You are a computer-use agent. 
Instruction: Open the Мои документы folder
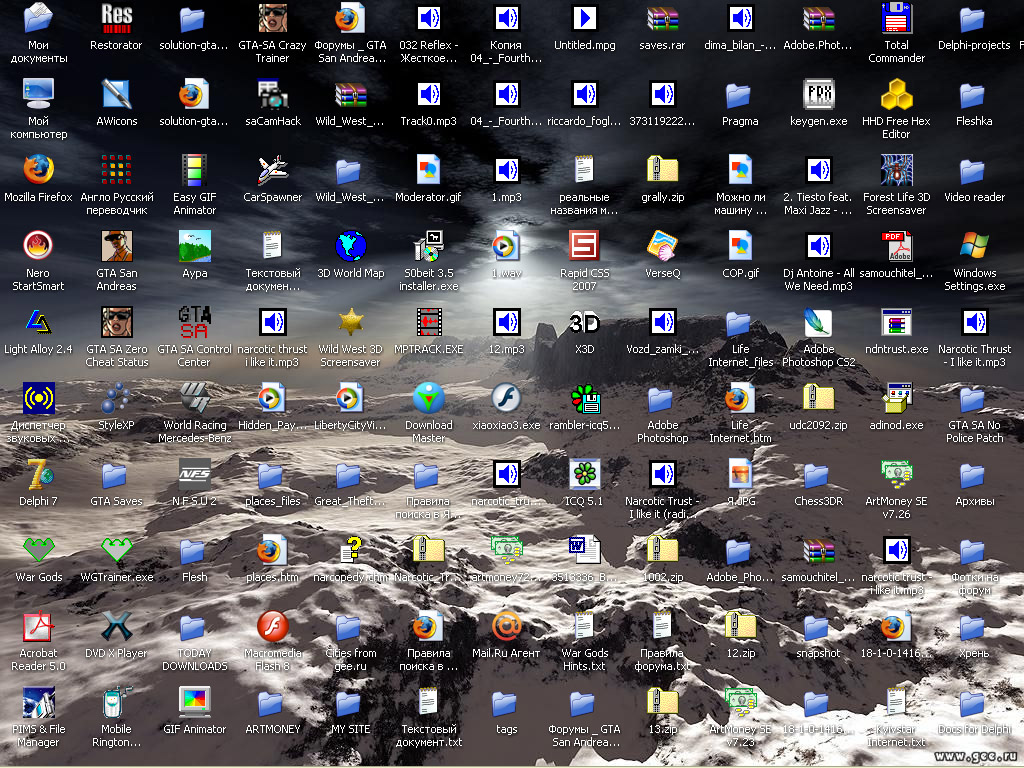point(38,18)
